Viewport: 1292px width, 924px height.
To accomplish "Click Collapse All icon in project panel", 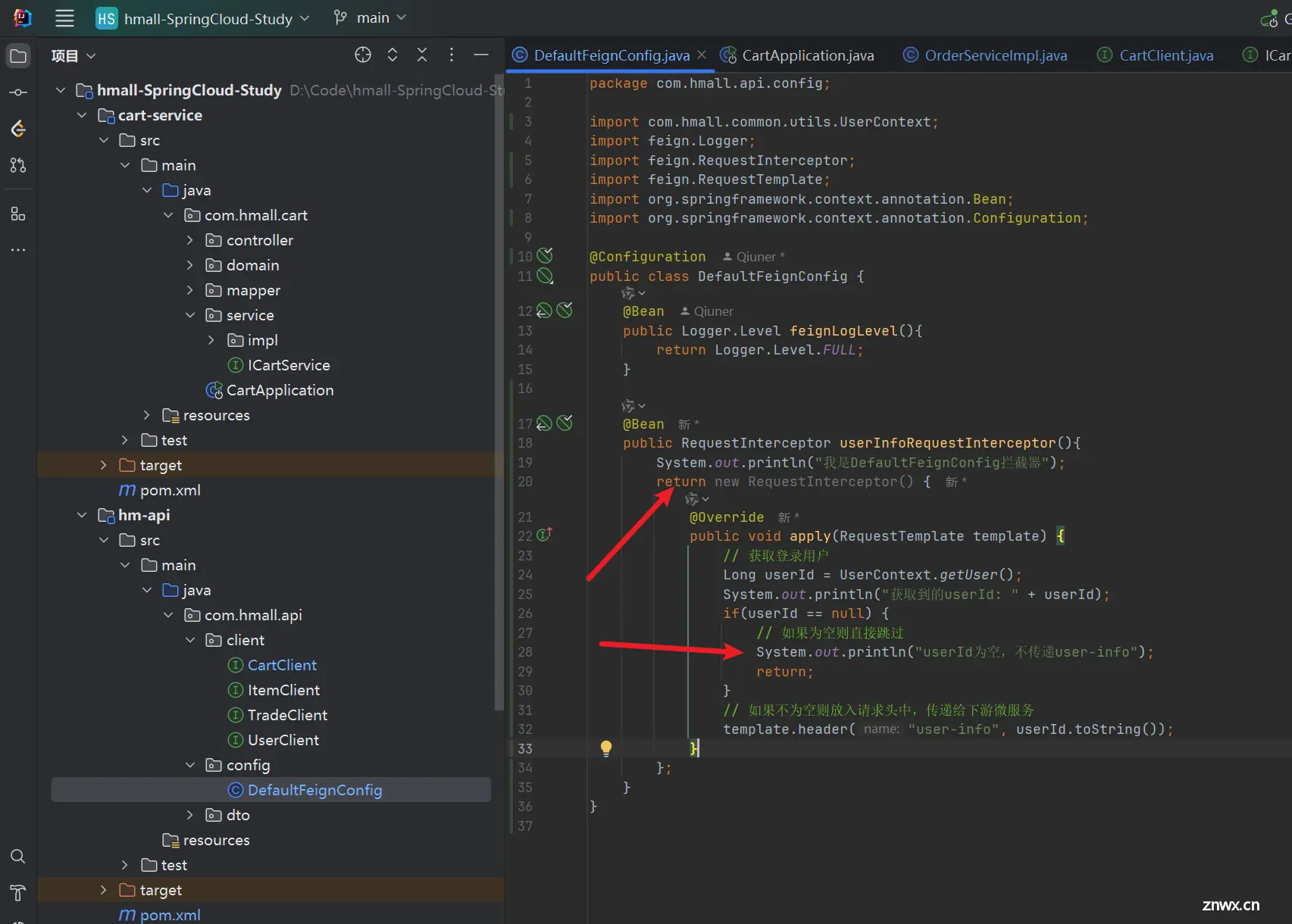I will (x=422, y=55).
